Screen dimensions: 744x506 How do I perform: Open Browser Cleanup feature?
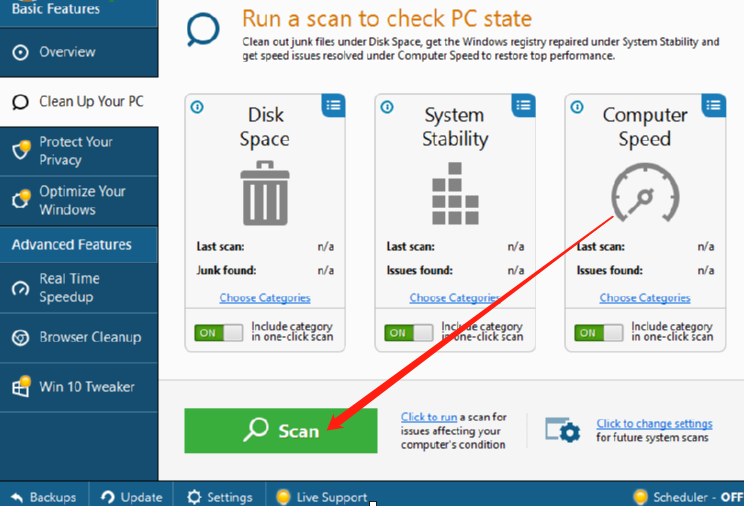tap(79, 337)
